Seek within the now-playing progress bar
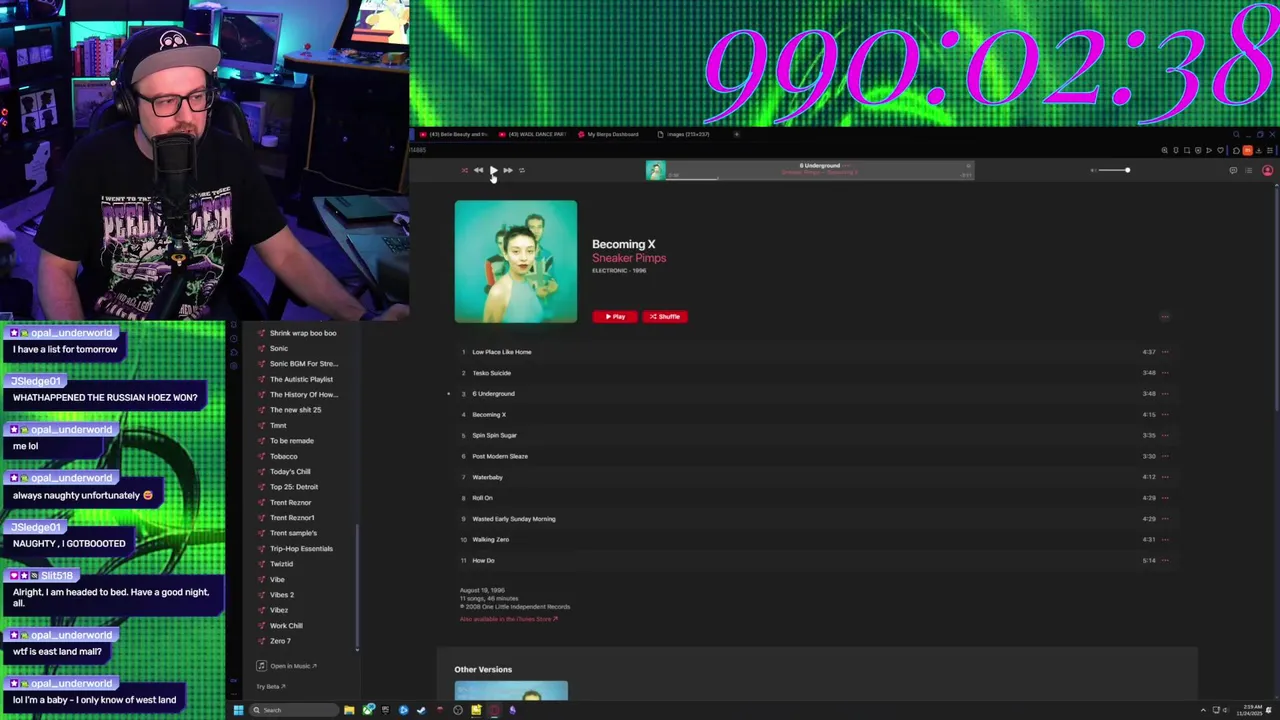This screenshot has width=1280, height=720. (x=820, y=178)
